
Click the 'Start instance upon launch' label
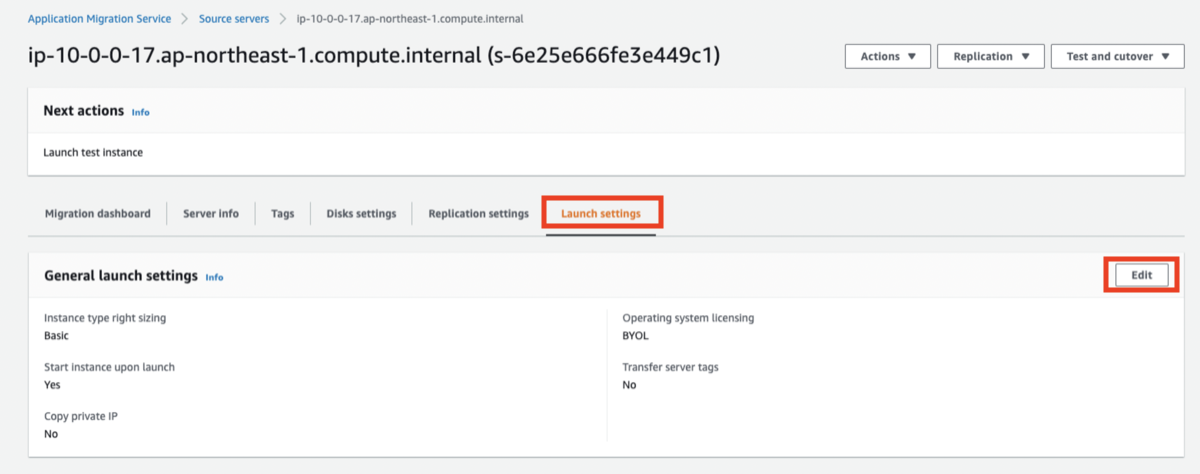coord(110,367)
